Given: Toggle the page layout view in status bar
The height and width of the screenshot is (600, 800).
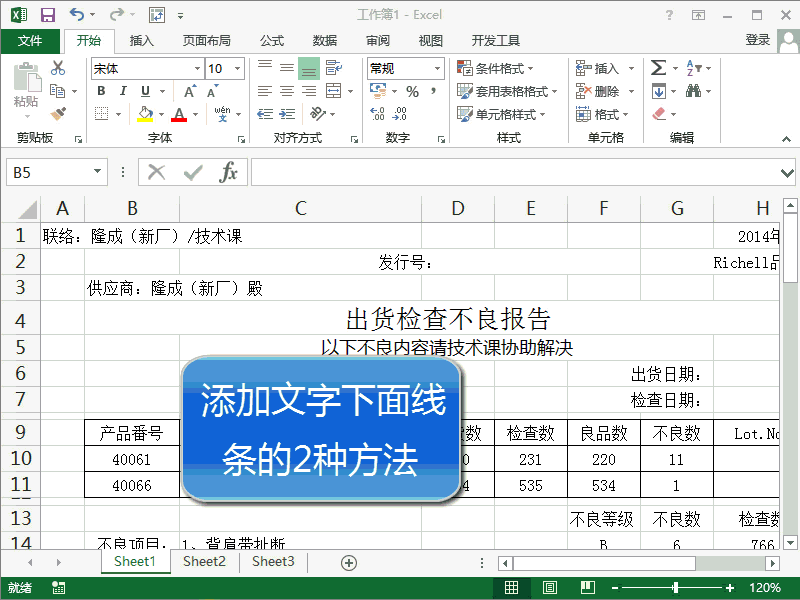Looking at the screenshot, I should coord(549,587).
